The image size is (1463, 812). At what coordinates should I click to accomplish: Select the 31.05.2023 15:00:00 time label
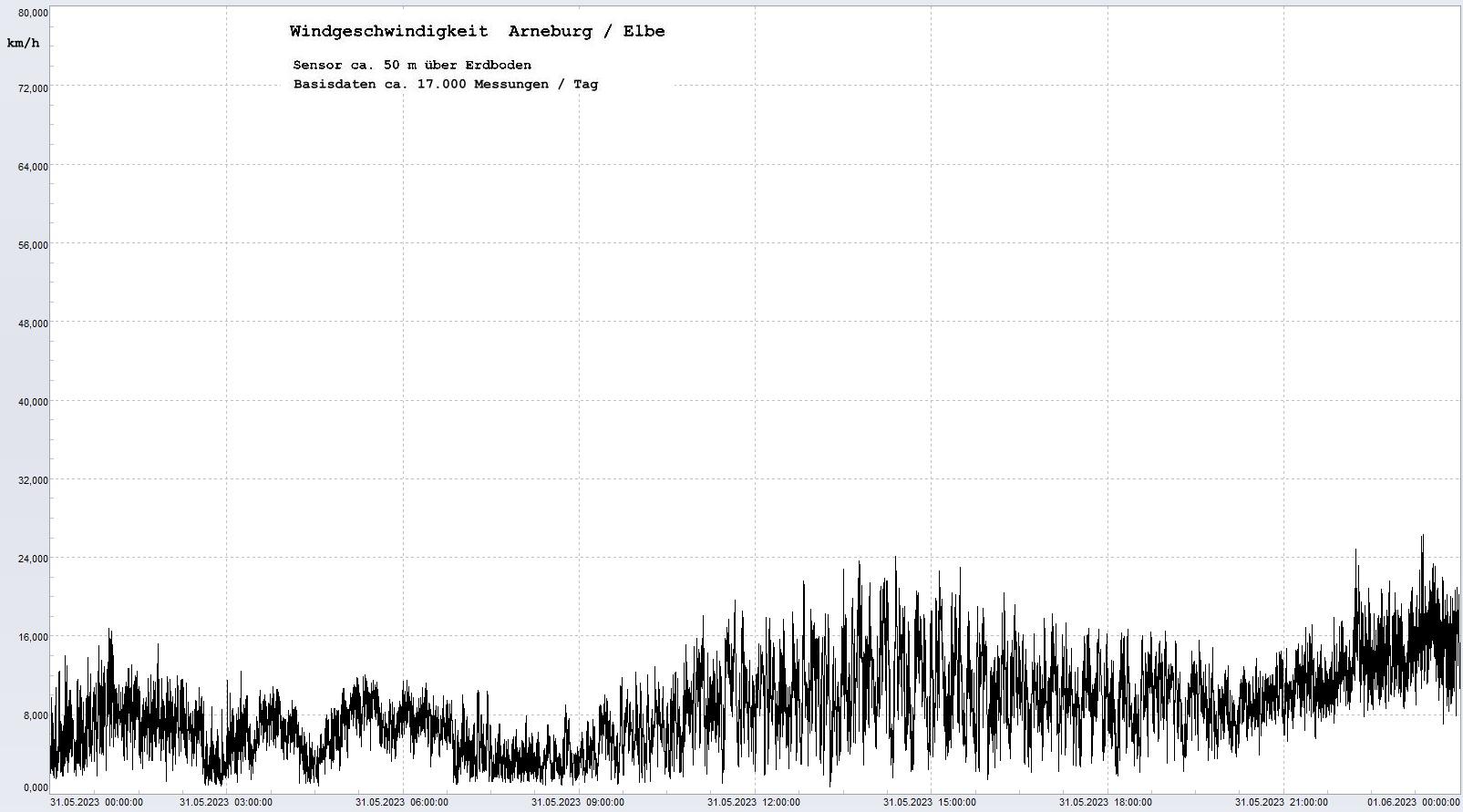(x=930, y=802)
